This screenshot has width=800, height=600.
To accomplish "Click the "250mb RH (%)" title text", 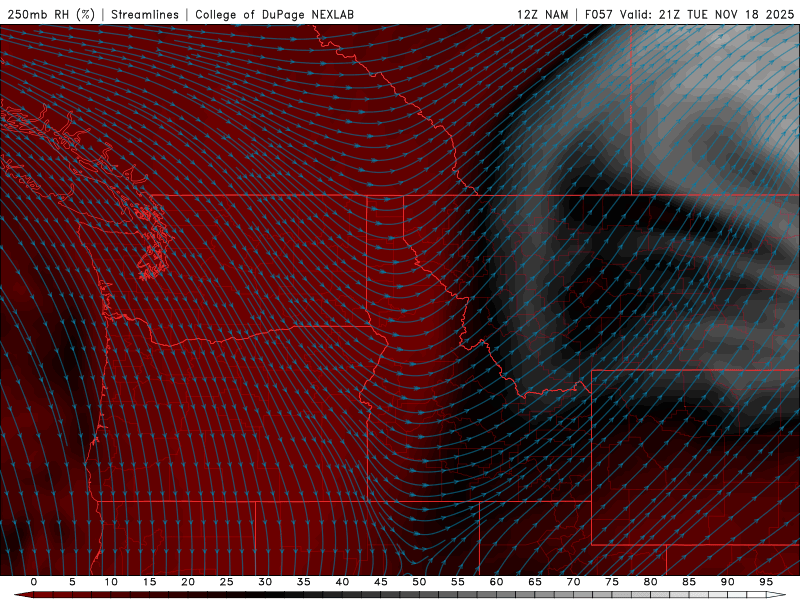I will click(x=51, y=14).
